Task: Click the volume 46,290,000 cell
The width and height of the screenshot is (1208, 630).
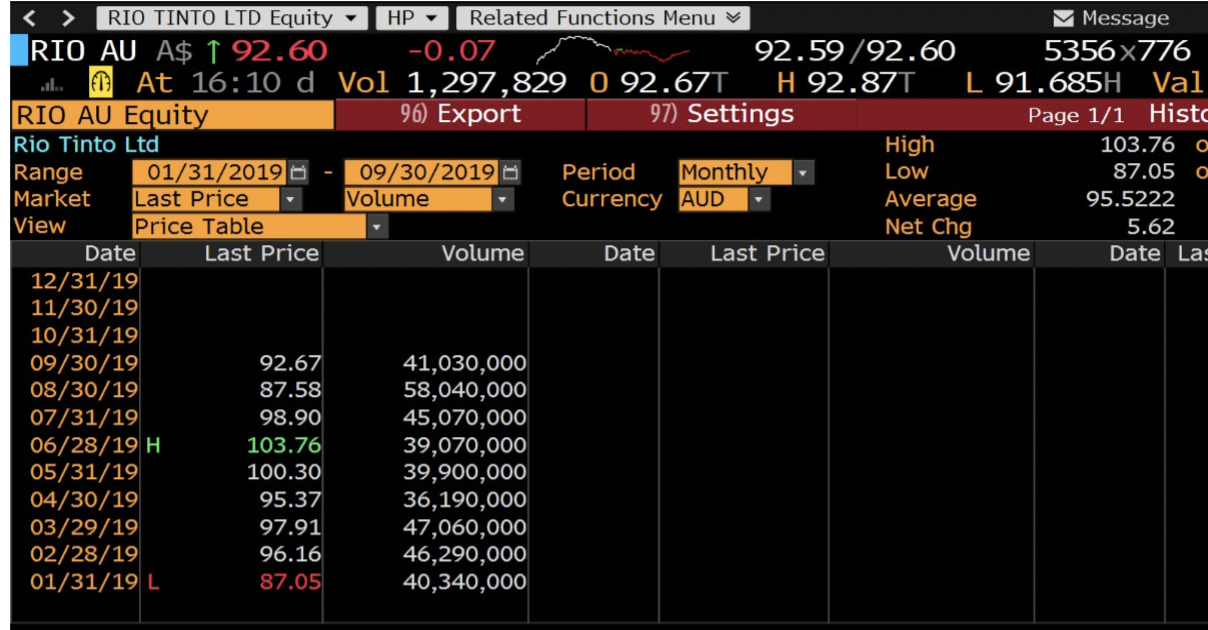Action: [465, 554]
